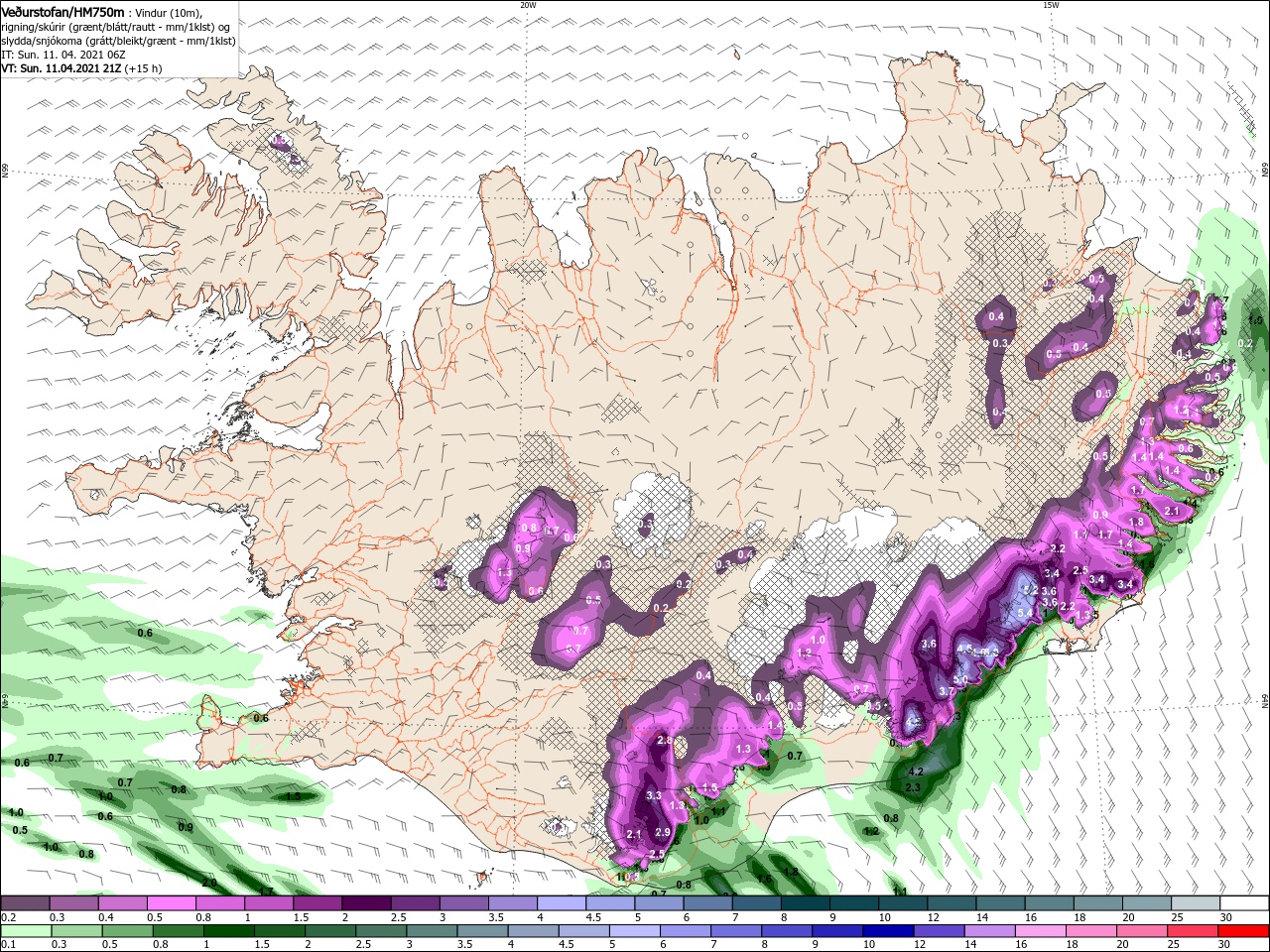Click the '15W' longitude label at top

coord(1051,5)
